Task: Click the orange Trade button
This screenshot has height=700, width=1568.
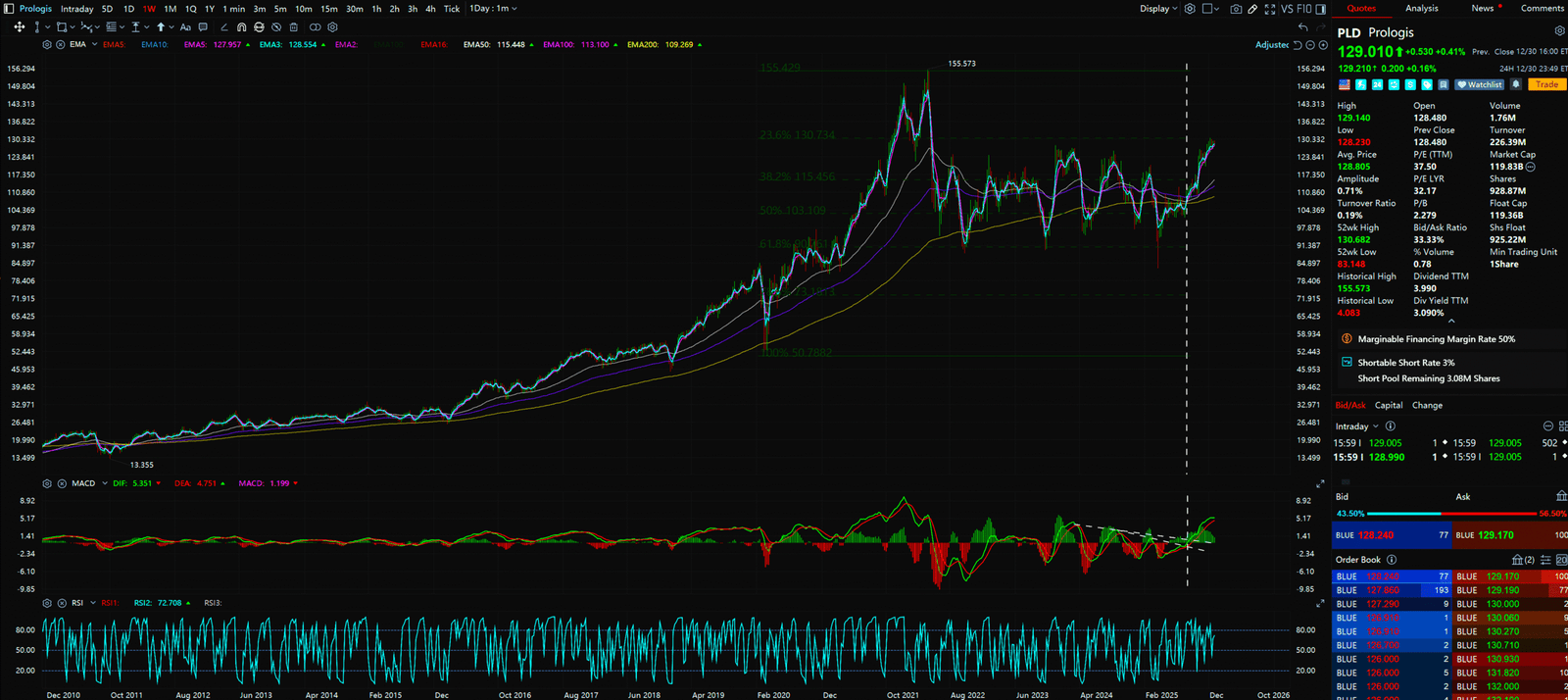Action: coord(1546,85)
